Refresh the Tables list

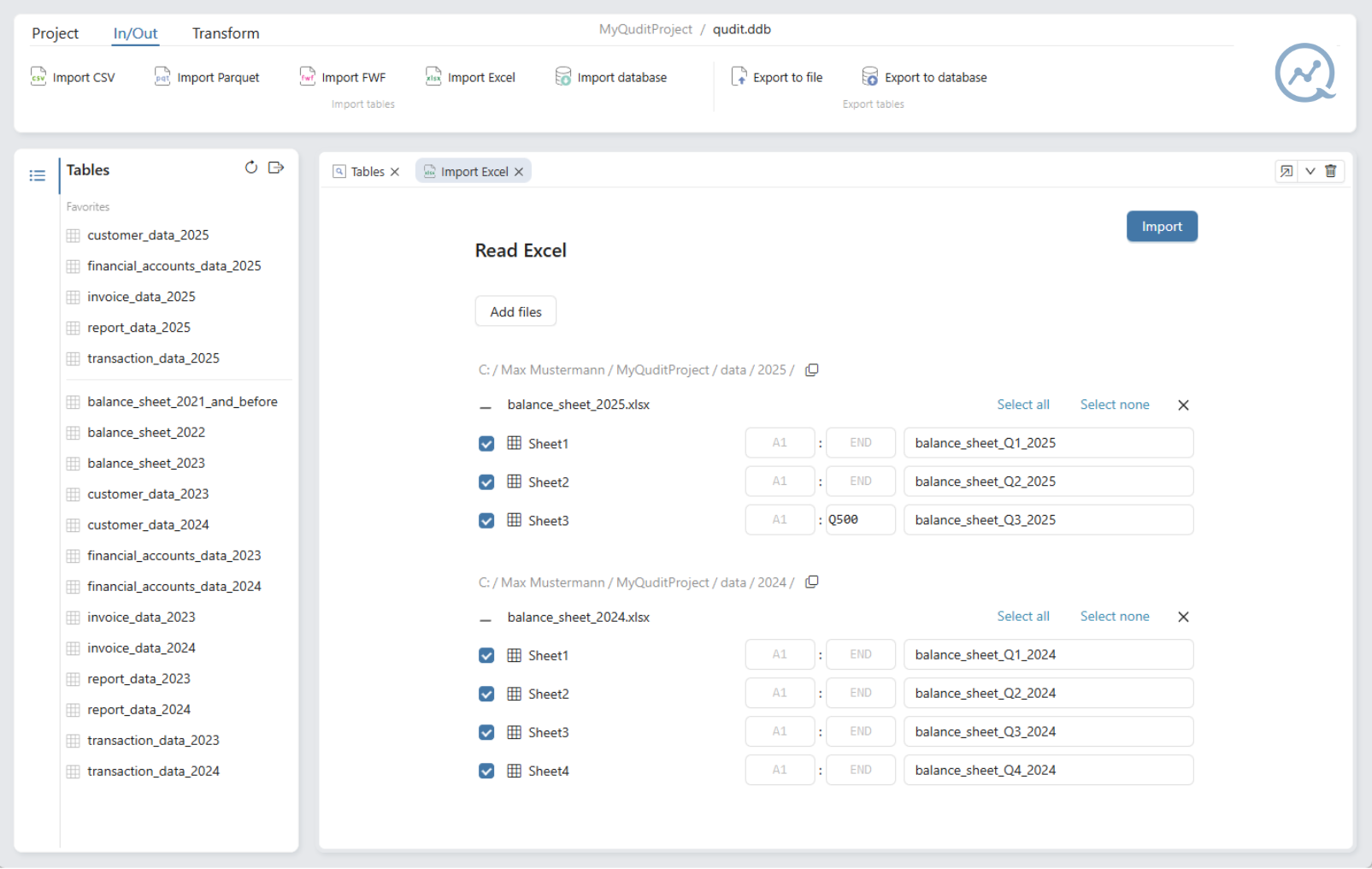click(250, 168)
